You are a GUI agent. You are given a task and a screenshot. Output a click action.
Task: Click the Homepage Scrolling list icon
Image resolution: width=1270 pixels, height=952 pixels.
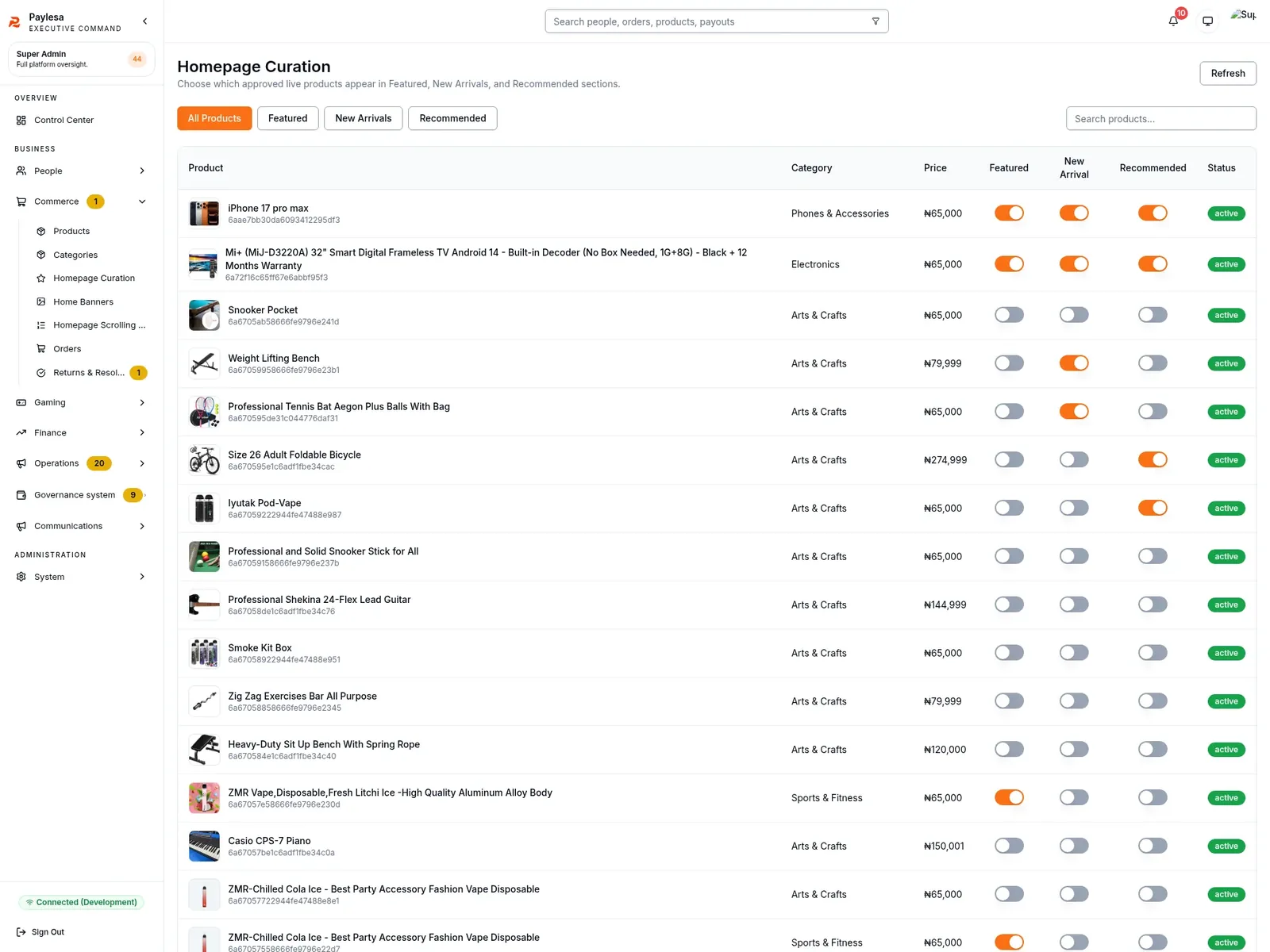point(41,325)
